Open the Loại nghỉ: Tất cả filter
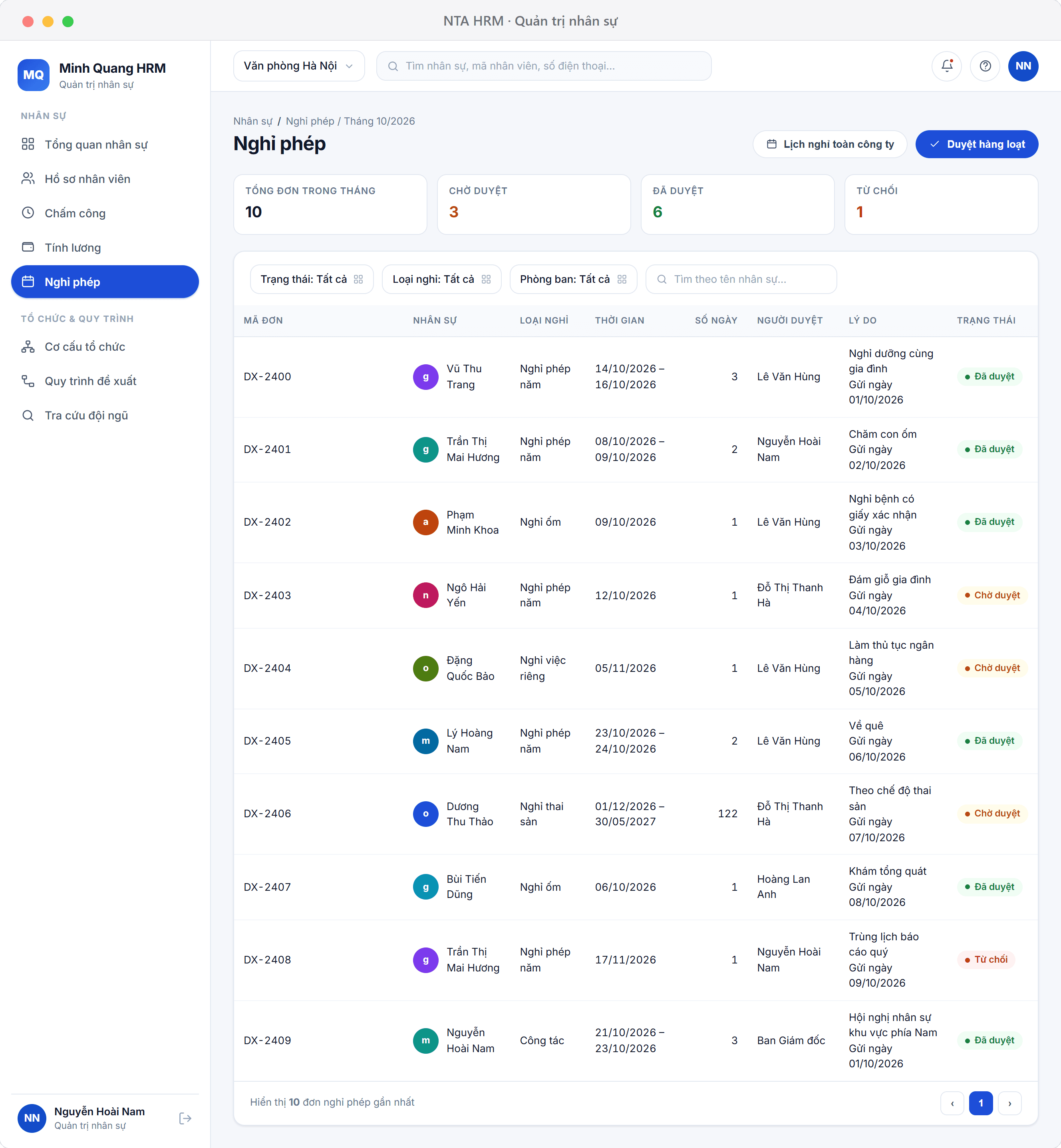Screen dimensions: 1061x1148 pos(441,280)
